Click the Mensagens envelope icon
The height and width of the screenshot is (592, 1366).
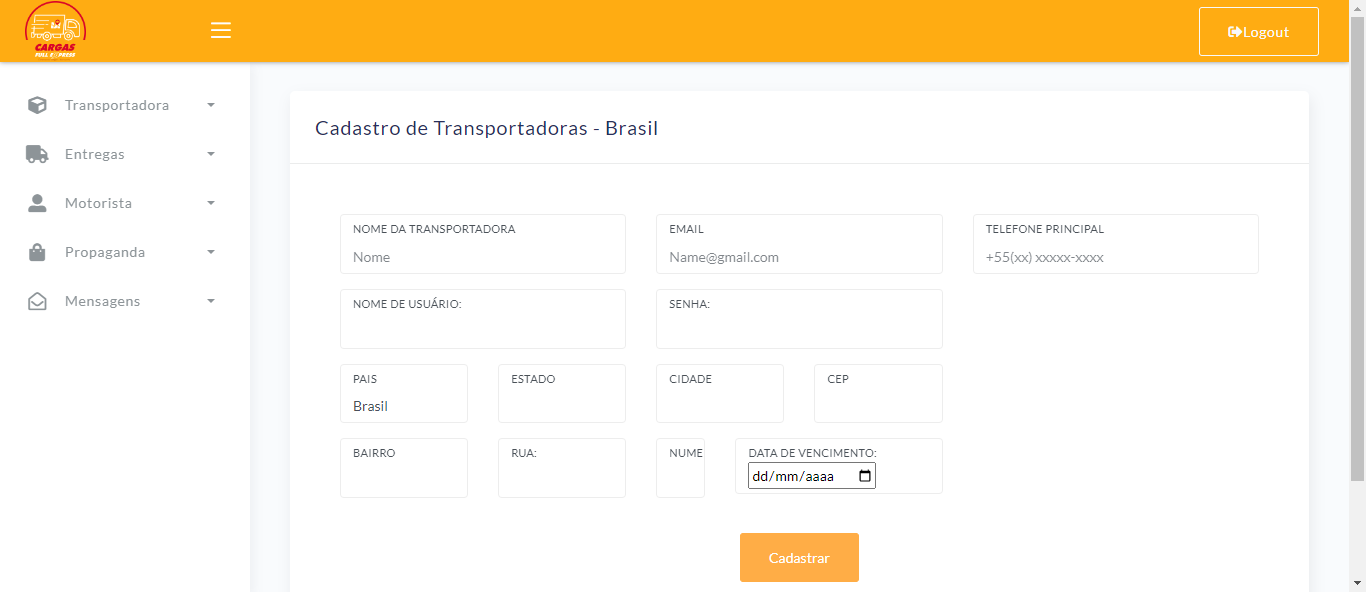click(37, 301)
